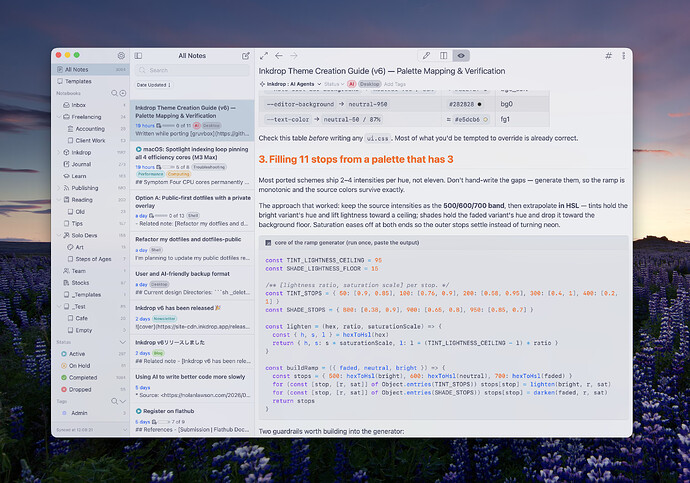Open note 'Refactor my dotfiles and dotfiles-public'

[x=192, y=248]
